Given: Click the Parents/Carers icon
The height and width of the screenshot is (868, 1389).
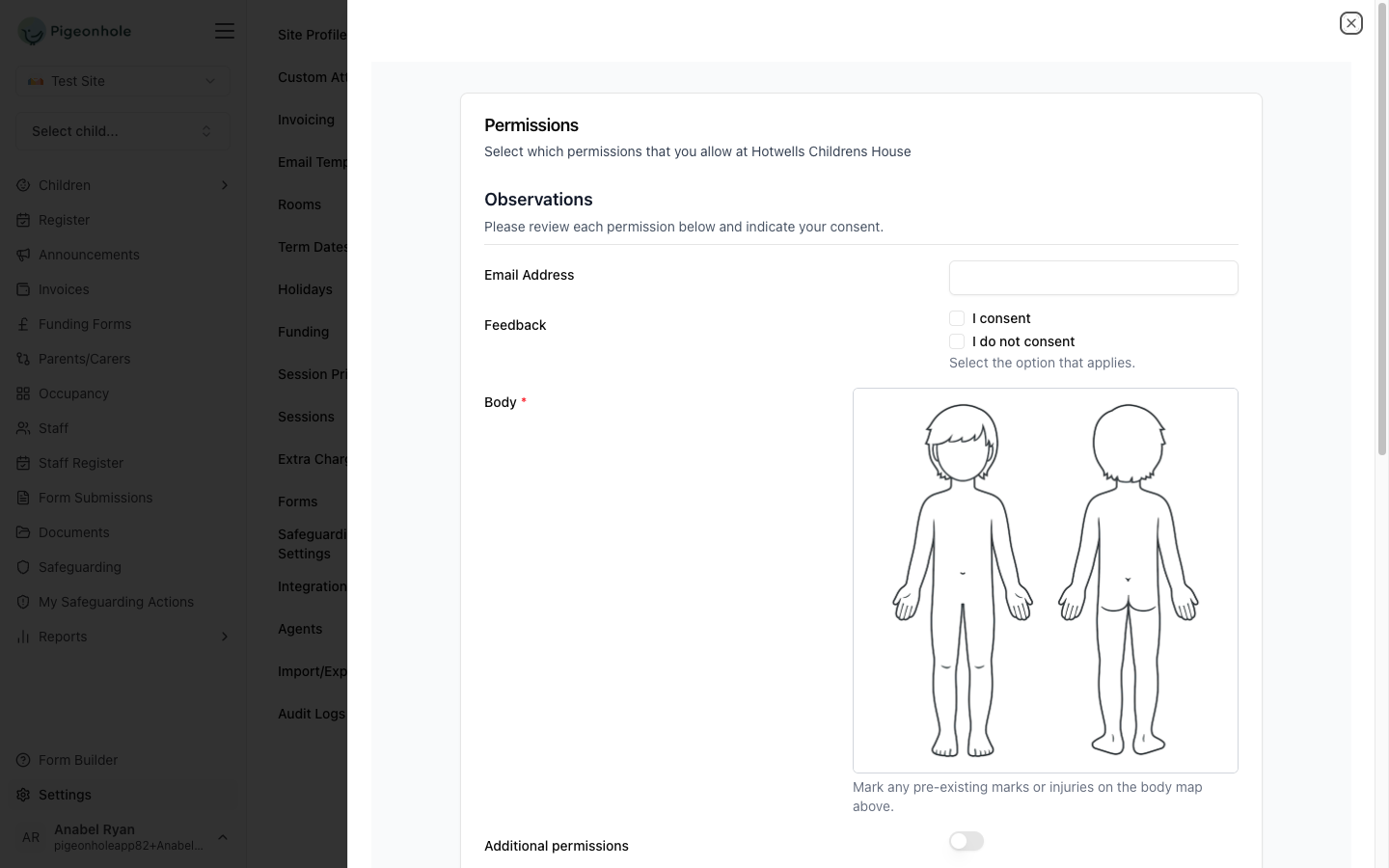Looking at the screenshot, I should pos(23,359).
